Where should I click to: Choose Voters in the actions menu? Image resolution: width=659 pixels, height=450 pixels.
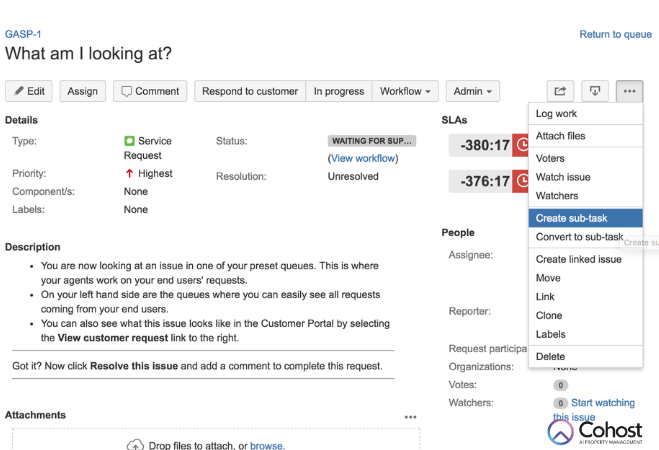coord(585,158)
